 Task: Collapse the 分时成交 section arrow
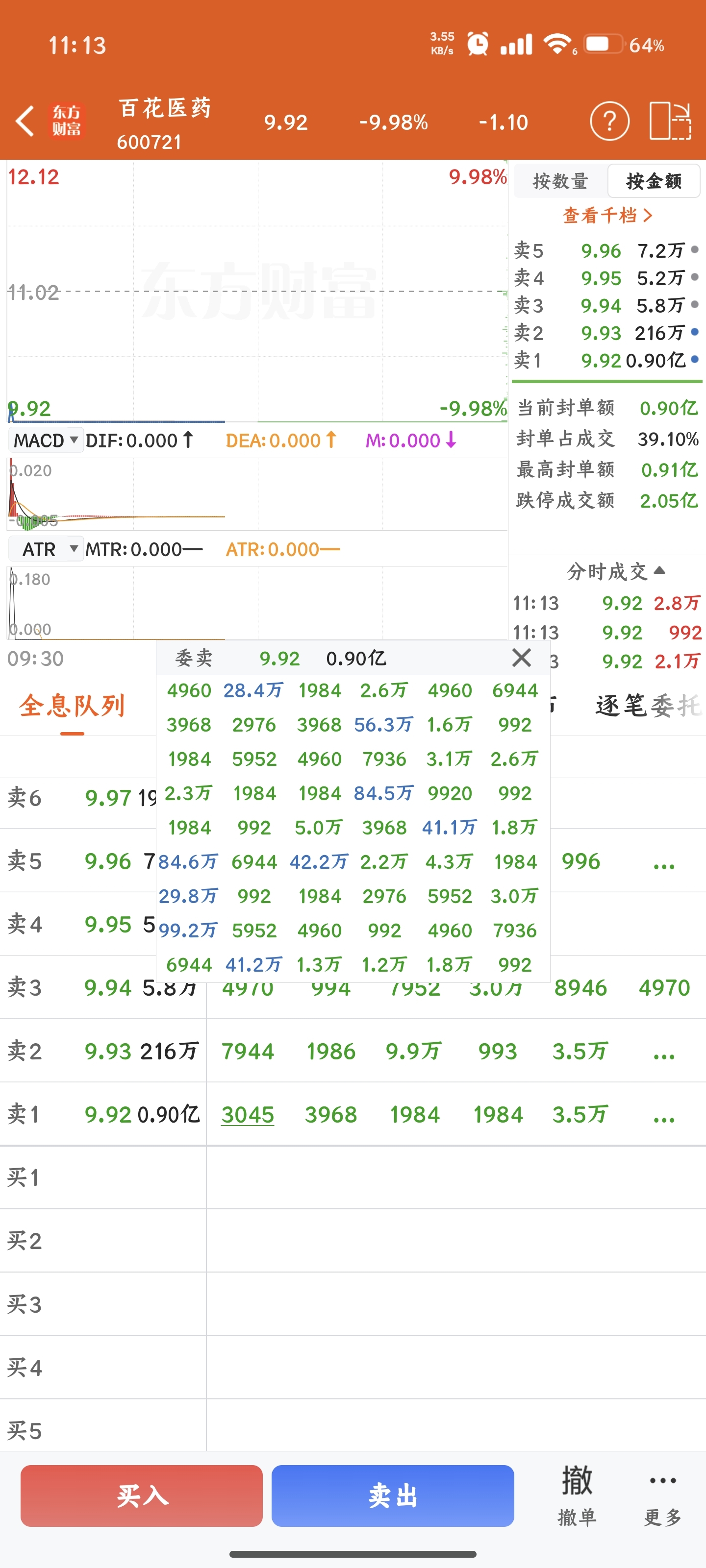click(659, 570)
